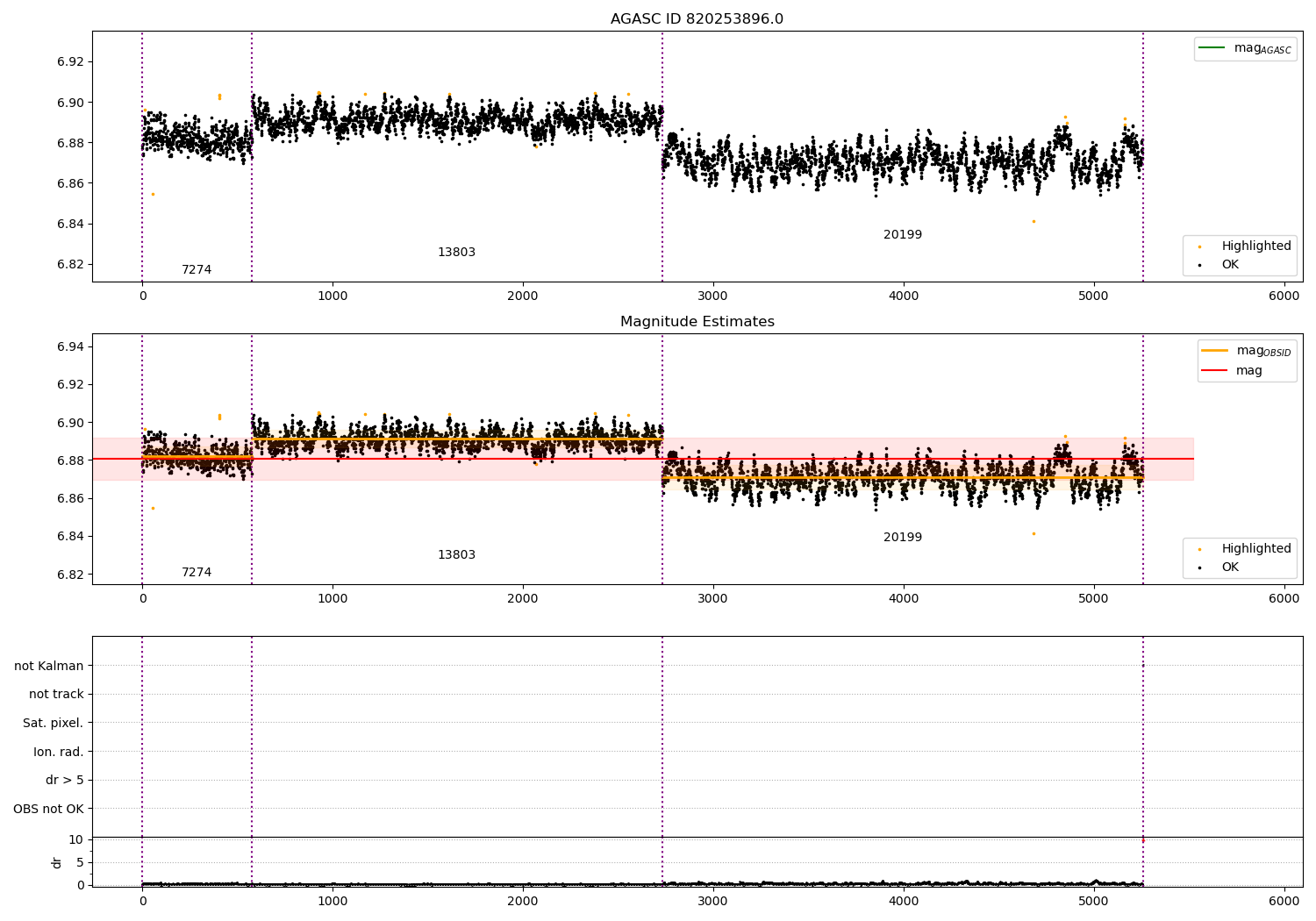The image size is (1316, 921).
Task: Click the 6.92 tick in the AGASC ID plot
Action: click(x=70, y=62)
